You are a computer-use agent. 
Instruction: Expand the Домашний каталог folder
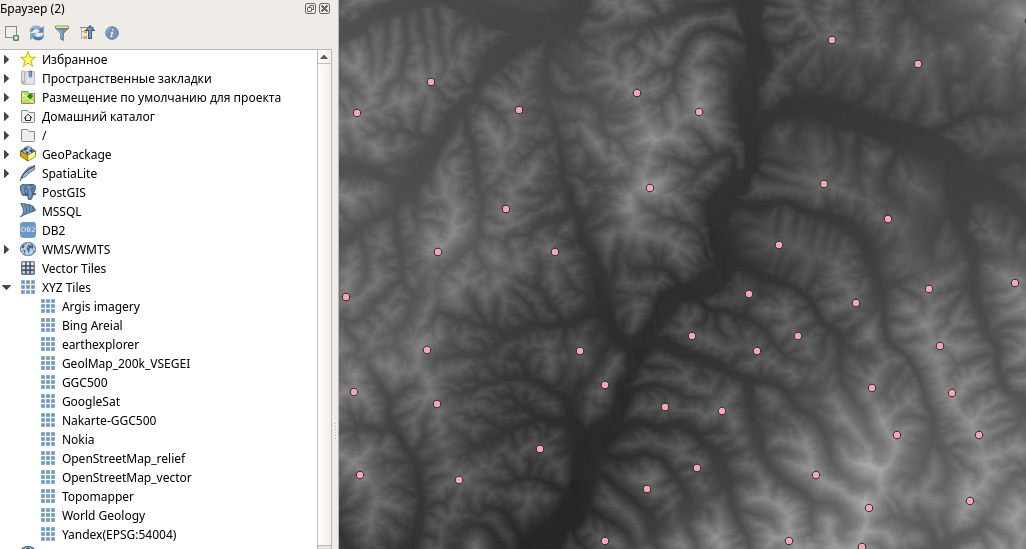[x=7, y=117]
